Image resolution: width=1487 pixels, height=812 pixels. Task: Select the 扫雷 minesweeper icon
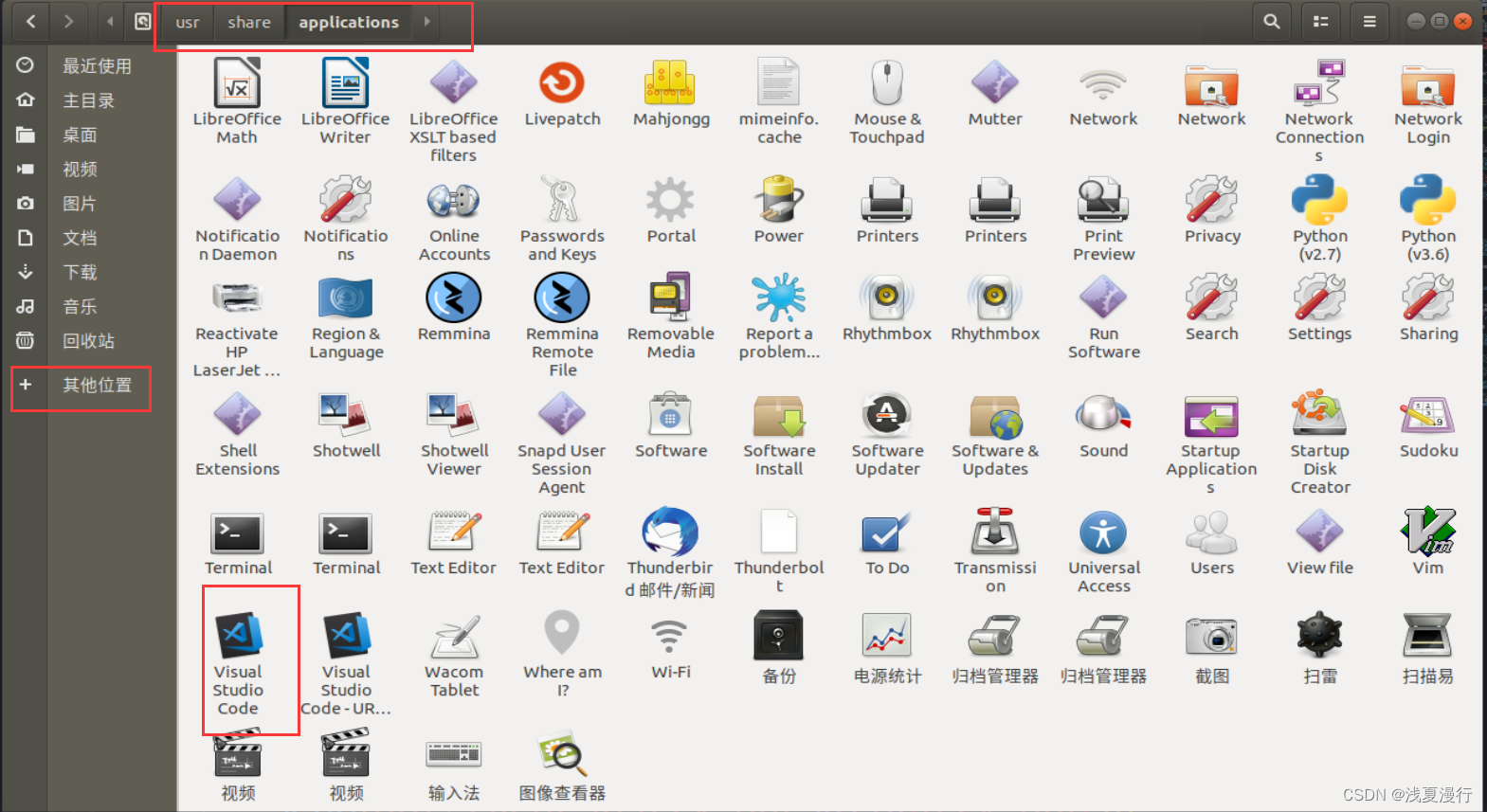pyautogui.click(x=1319, y=636)
